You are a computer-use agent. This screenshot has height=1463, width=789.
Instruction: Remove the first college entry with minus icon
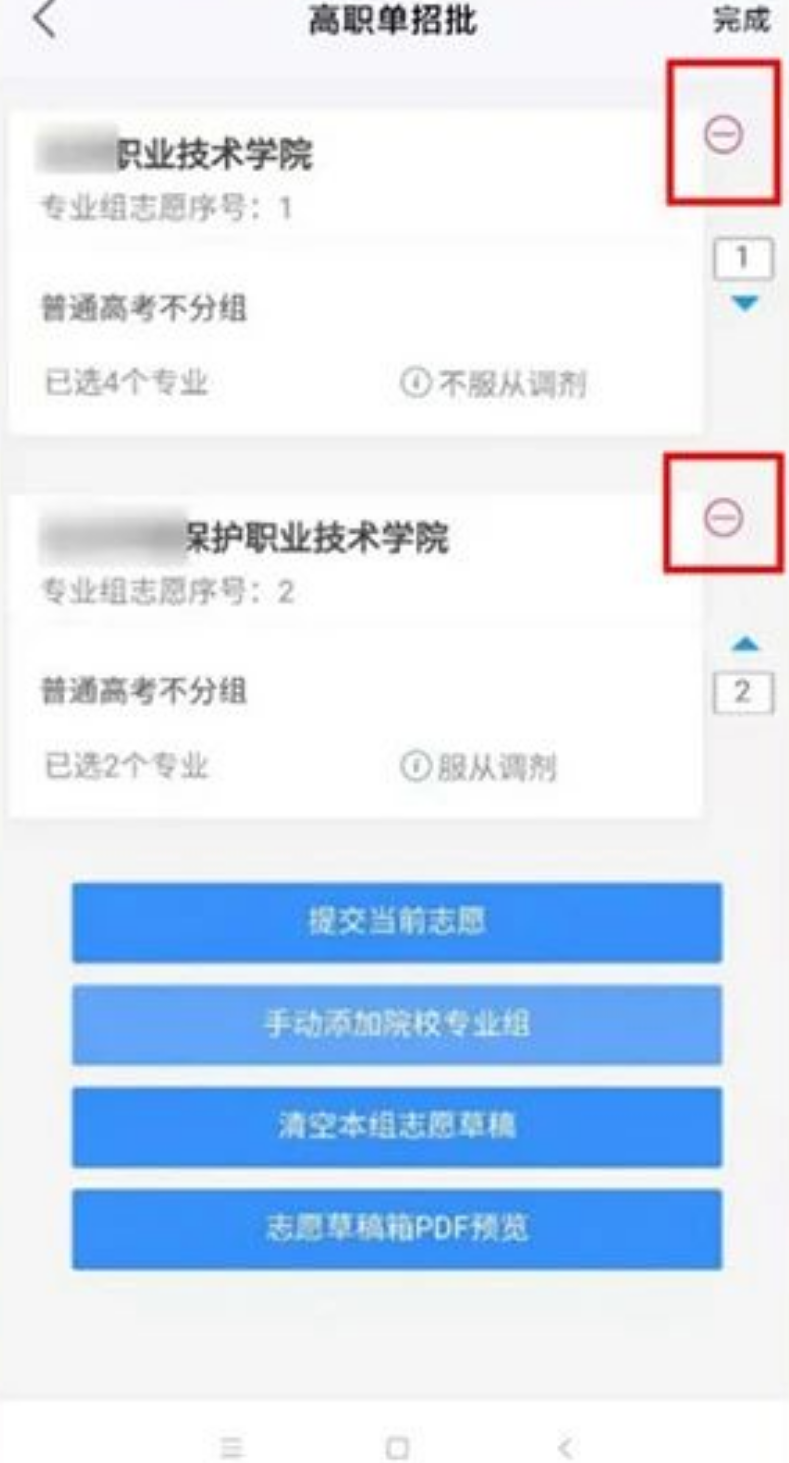coord(723,131)
